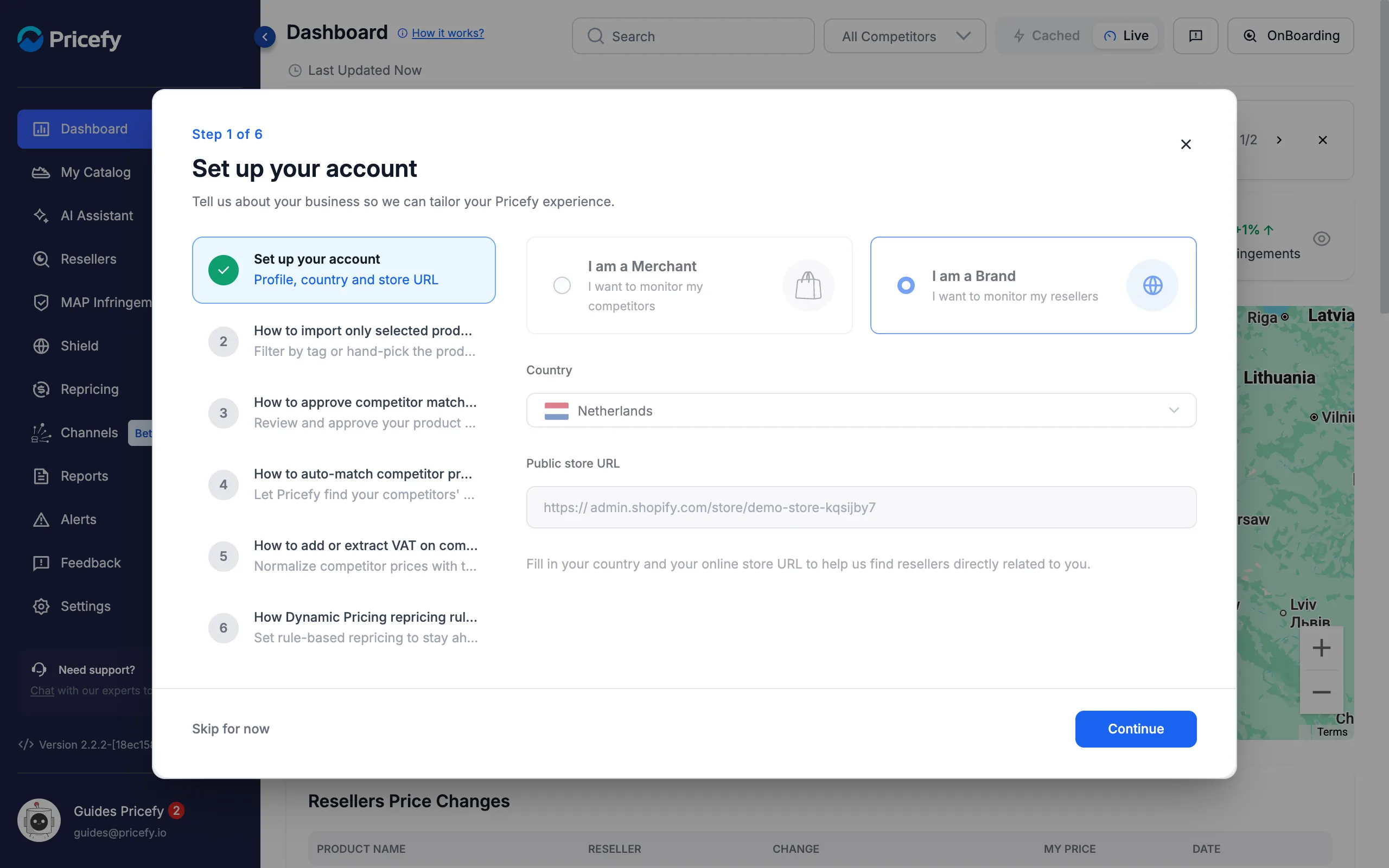The width and height of the screenshot is (1389, 868).
Task: Open My Catalog in the sidebar
Action: point(85,172)
